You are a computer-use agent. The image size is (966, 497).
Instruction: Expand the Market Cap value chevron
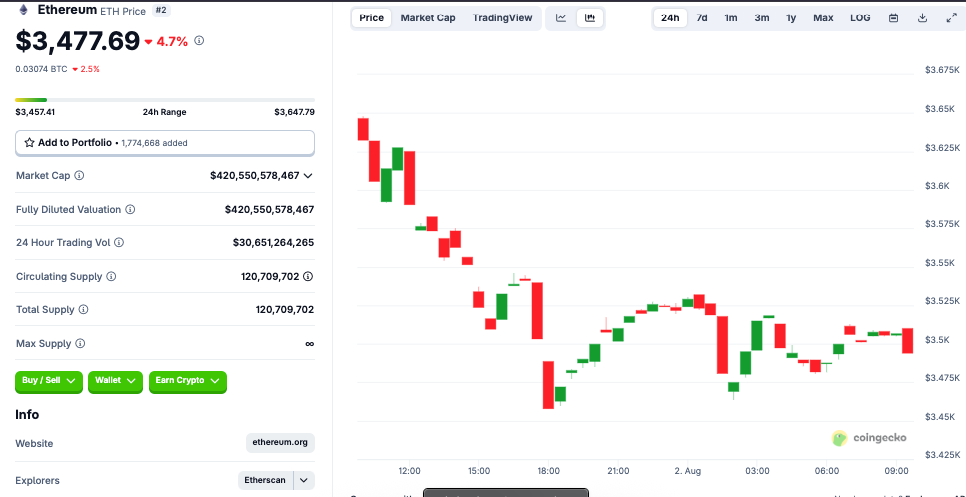click(308, 176)
